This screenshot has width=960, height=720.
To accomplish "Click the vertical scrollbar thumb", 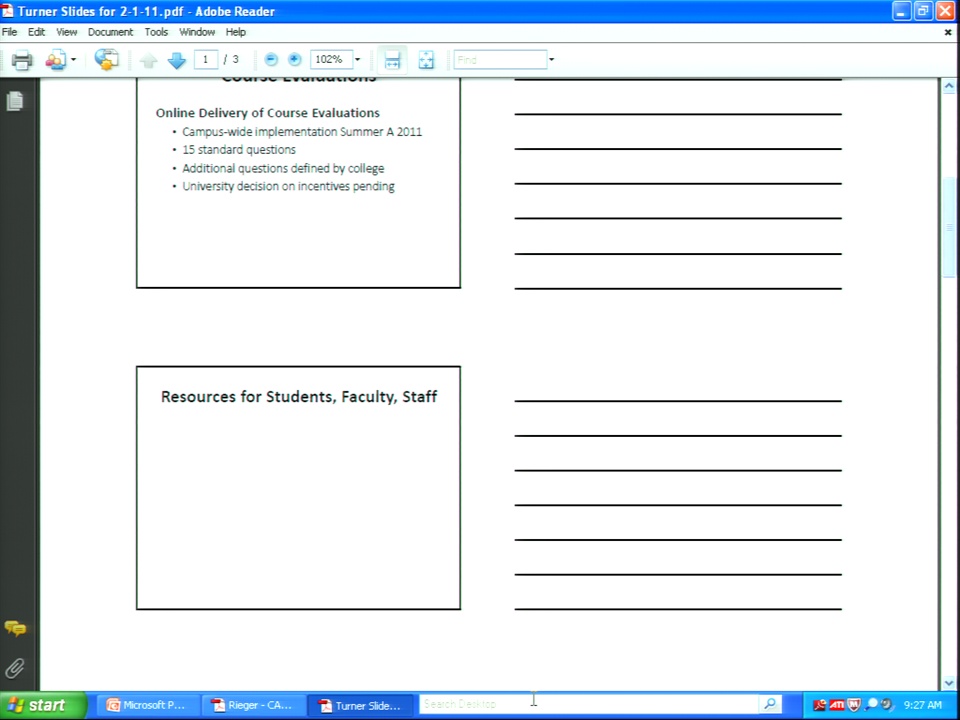I will click(x=949, y=228).
